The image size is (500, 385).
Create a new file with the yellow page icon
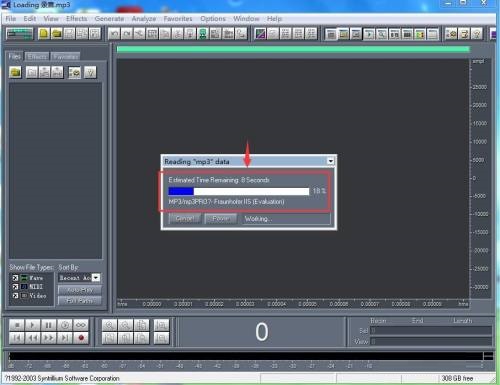(44, 34)
